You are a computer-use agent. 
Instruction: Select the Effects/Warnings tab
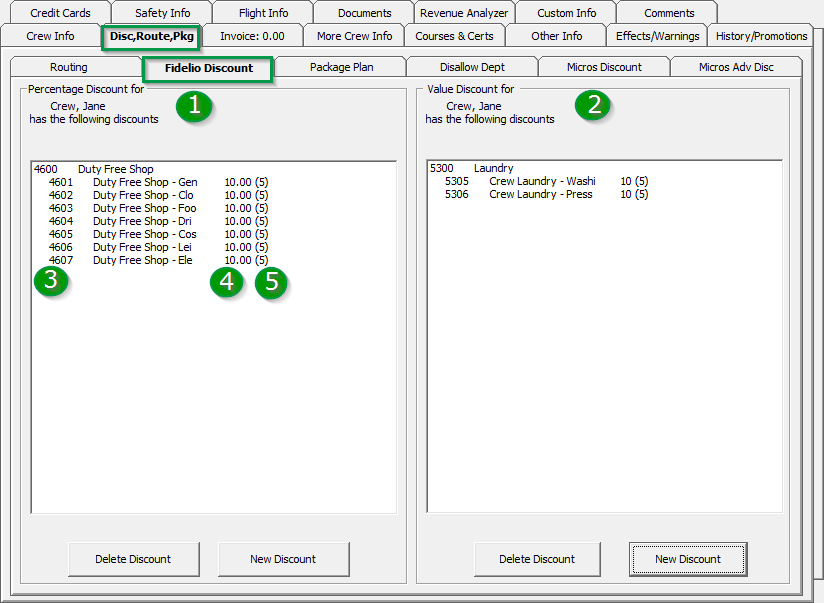pos(656,35)
